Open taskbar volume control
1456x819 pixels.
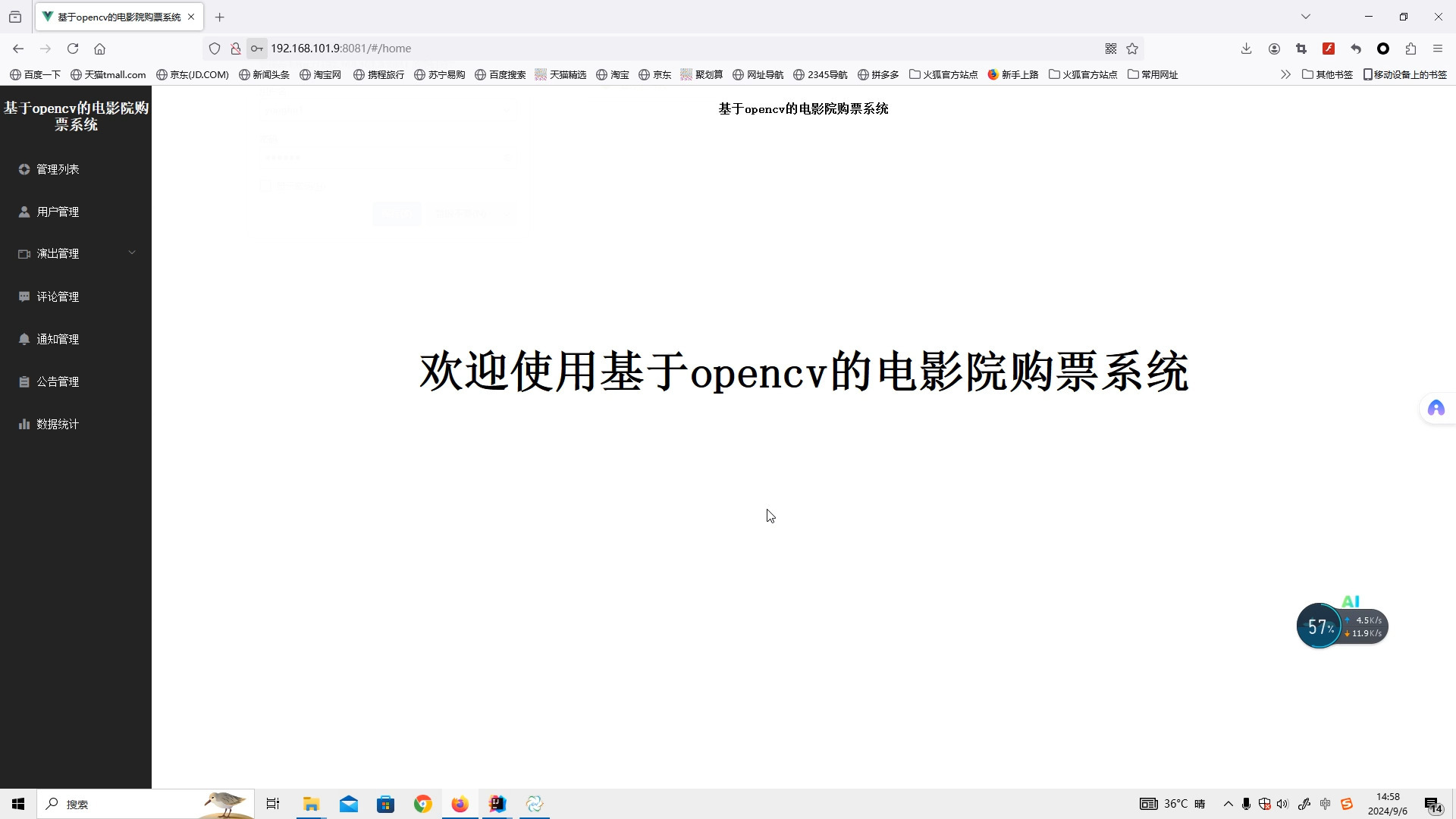click(x=1282, y=804)
